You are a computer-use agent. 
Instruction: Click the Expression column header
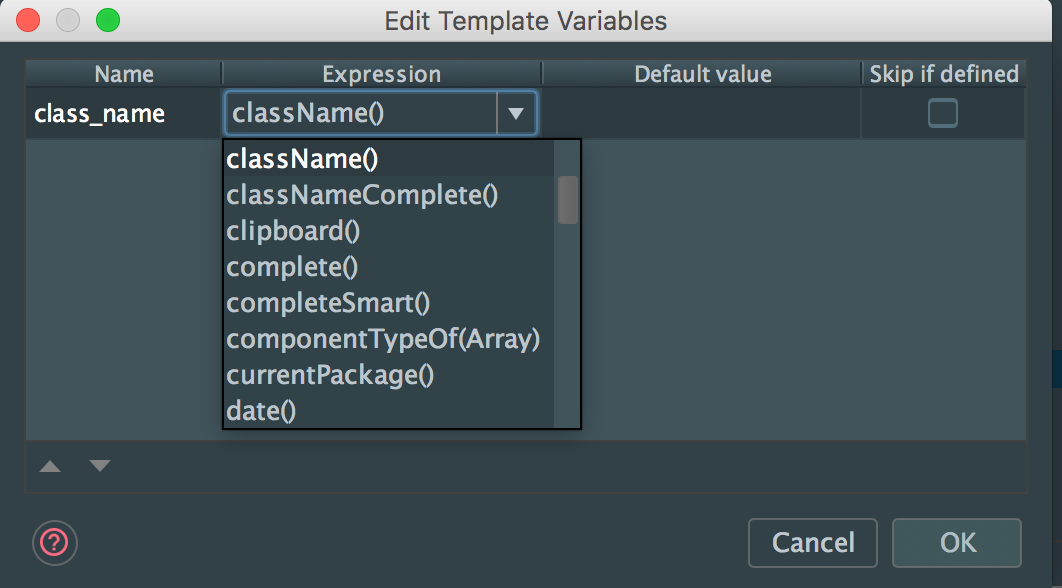coord(381,74)
